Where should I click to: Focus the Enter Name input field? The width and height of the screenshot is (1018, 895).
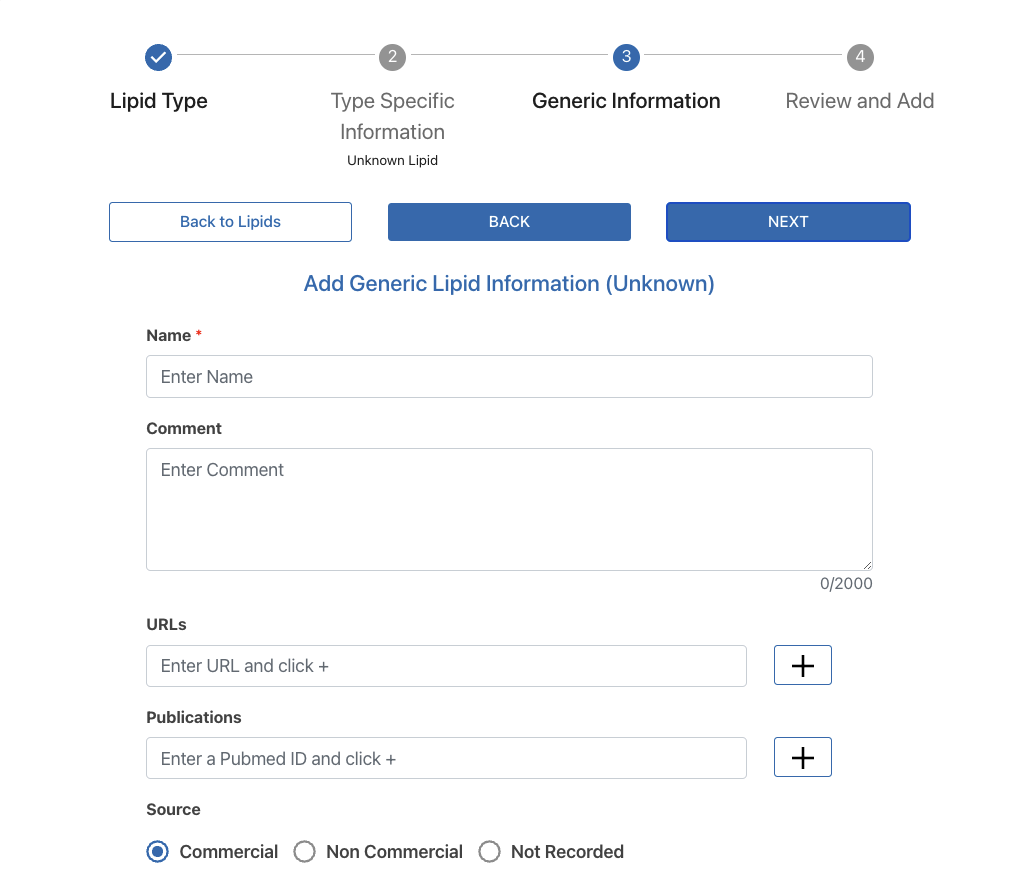[509, 377]
